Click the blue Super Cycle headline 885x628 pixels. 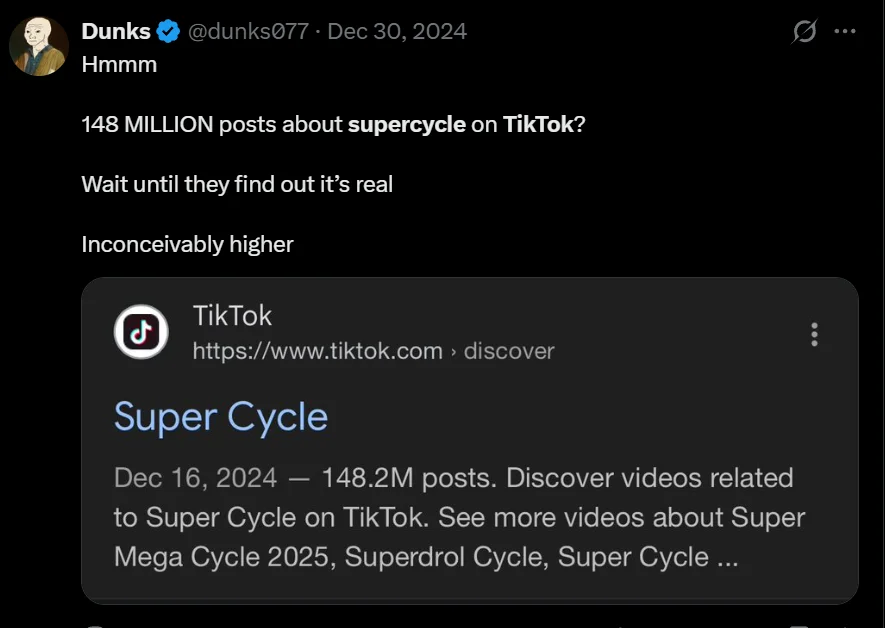[221, 416]
